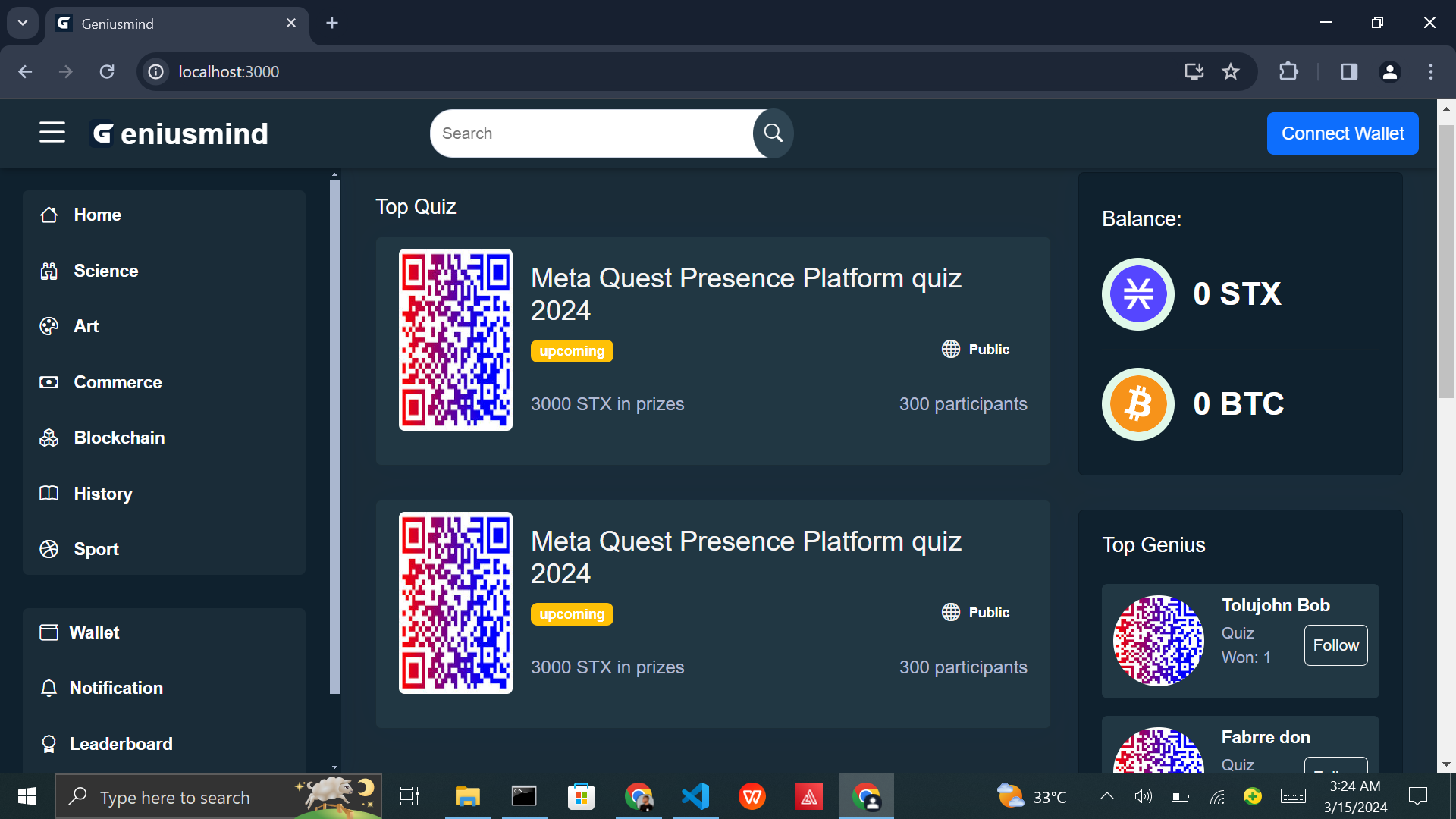Open the Leaderboard menu item
This screenshot has height=819, width=1456.
tap(121, 744)
